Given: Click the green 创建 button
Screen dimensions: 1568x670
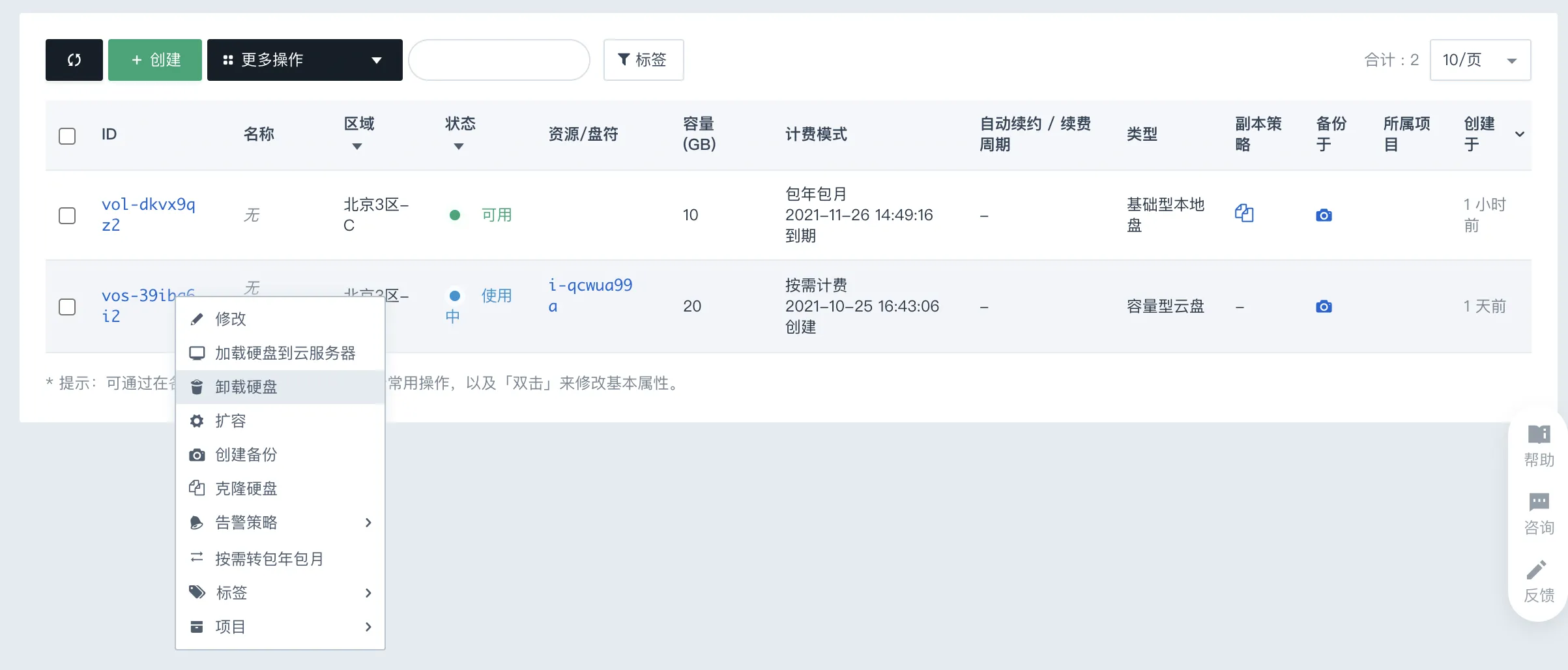Looking at the screenshot, I should tap(155, 60).
